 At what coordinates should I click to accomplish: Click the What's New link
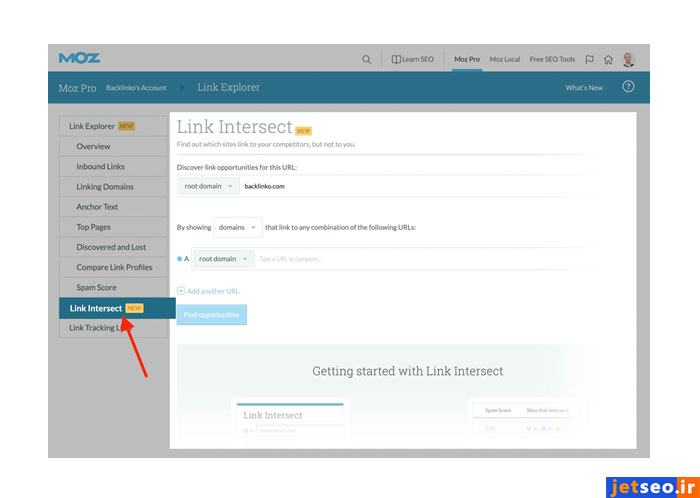click(x=584, y=88)
